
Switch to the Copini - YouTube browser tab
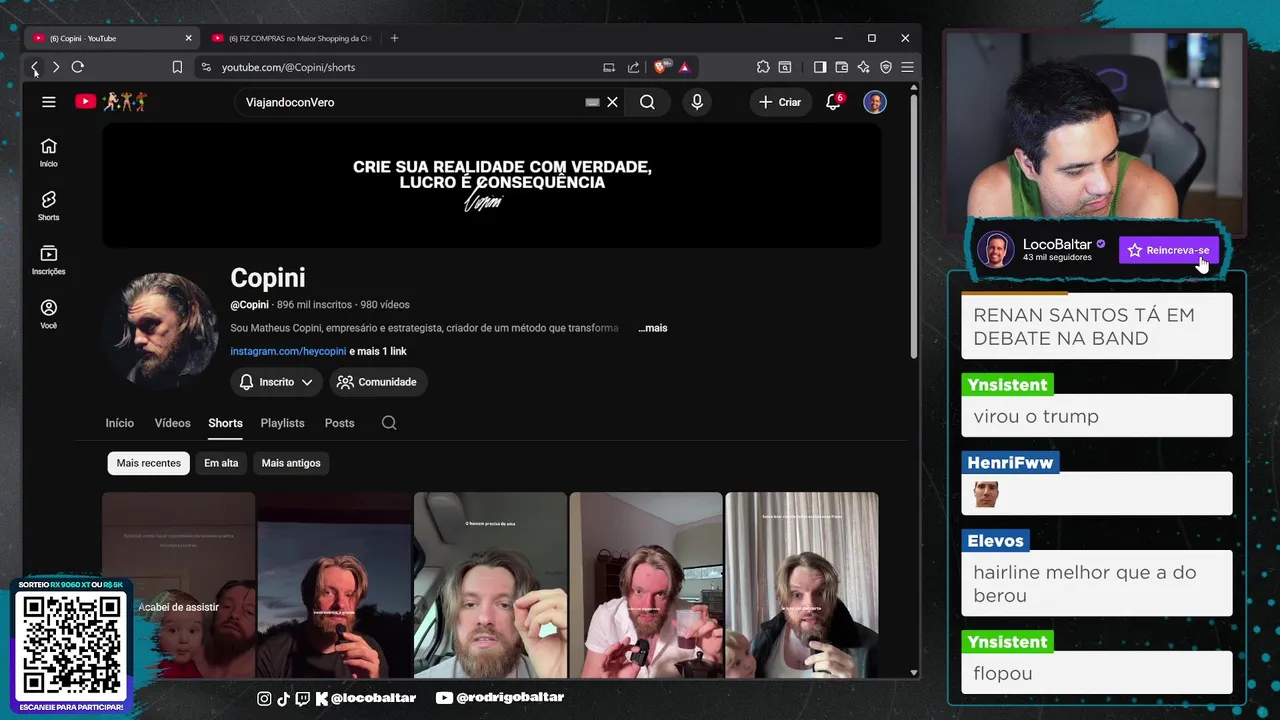point(112,38)
